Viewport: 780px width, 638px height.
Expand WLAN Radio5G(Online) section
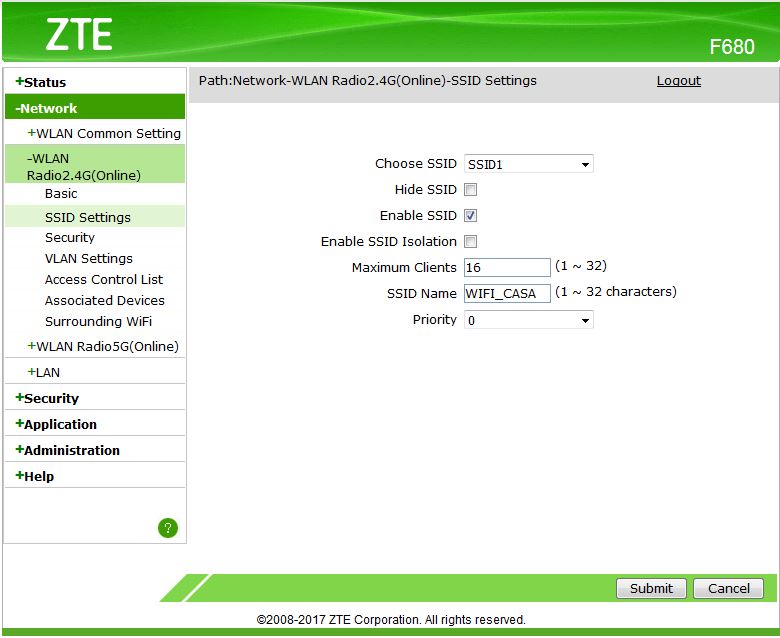click(x=103, y=346)
